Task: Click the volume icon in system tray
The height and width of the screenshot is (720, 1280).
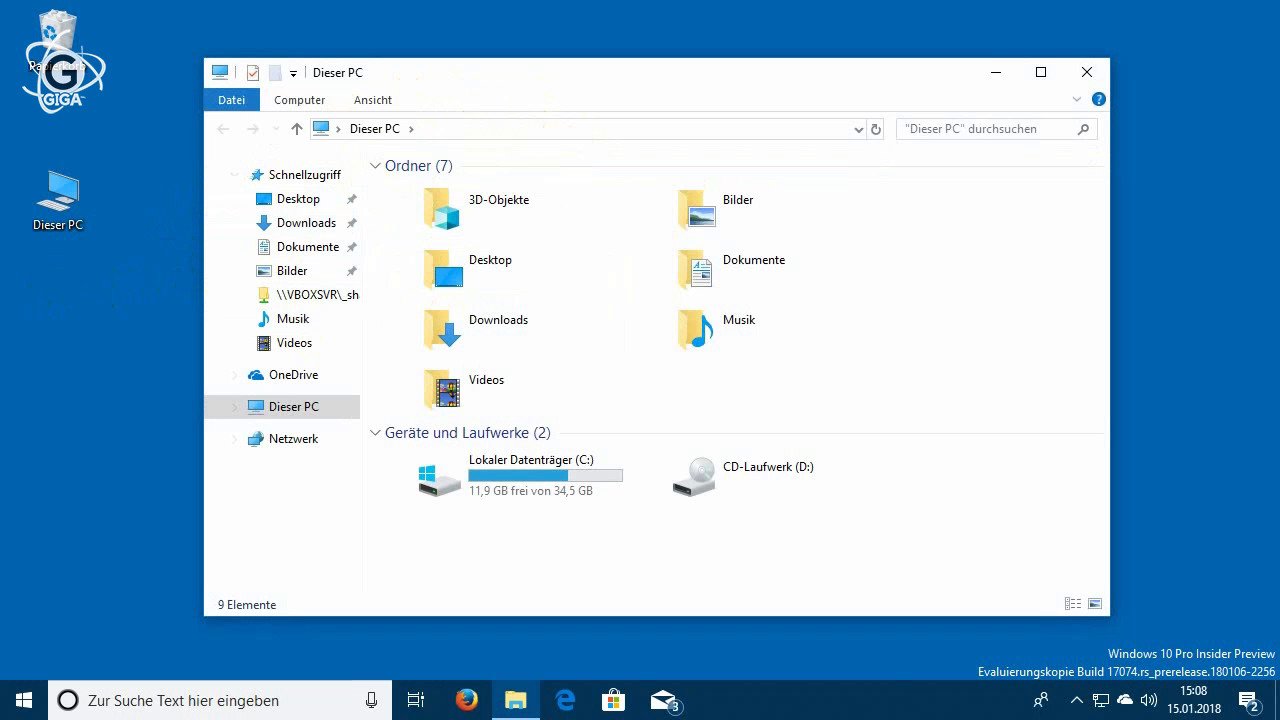Action: 1149,700
